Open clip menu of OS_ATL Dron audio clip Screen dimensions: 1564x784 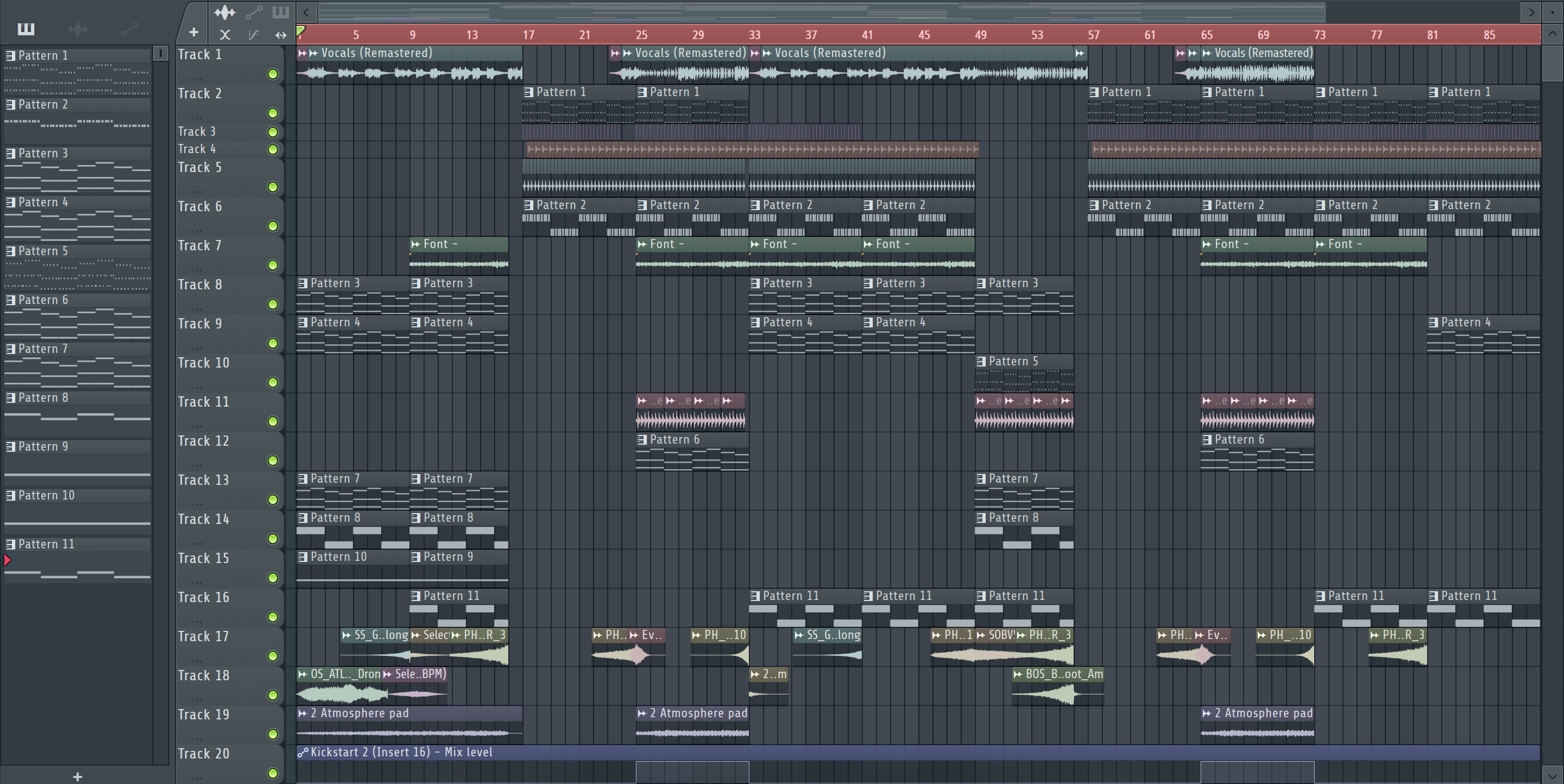coord(302,674)
